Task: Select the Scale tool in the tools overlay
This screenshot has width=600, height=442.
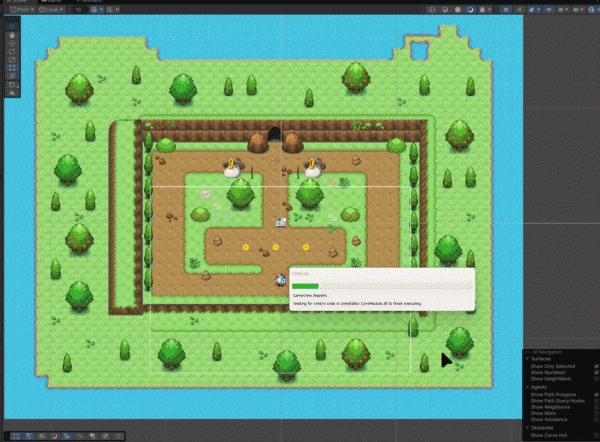Action: [x=12, y=60]
